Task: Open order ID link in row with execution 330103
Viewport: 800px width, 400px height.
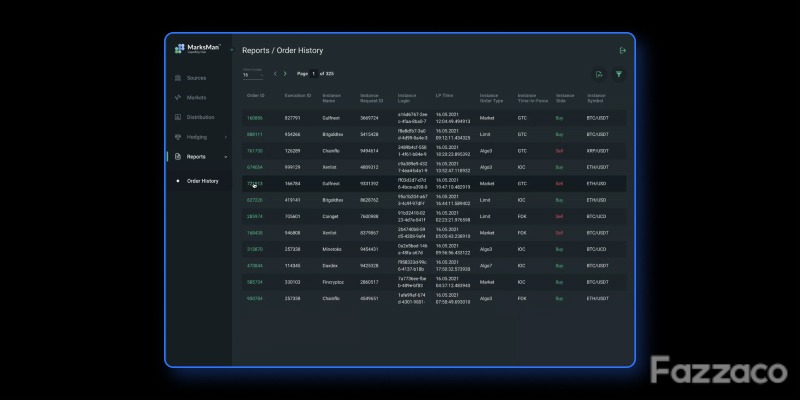Action: pyautogui.click(x=255, y=282)
